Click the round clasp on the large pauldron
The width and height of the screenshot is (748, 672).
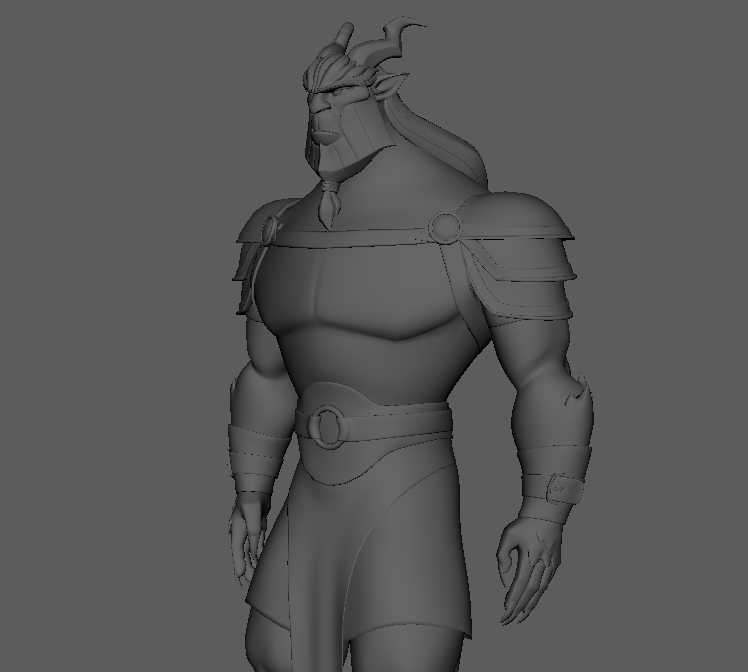pyautogui.click(x=446, y=227)
